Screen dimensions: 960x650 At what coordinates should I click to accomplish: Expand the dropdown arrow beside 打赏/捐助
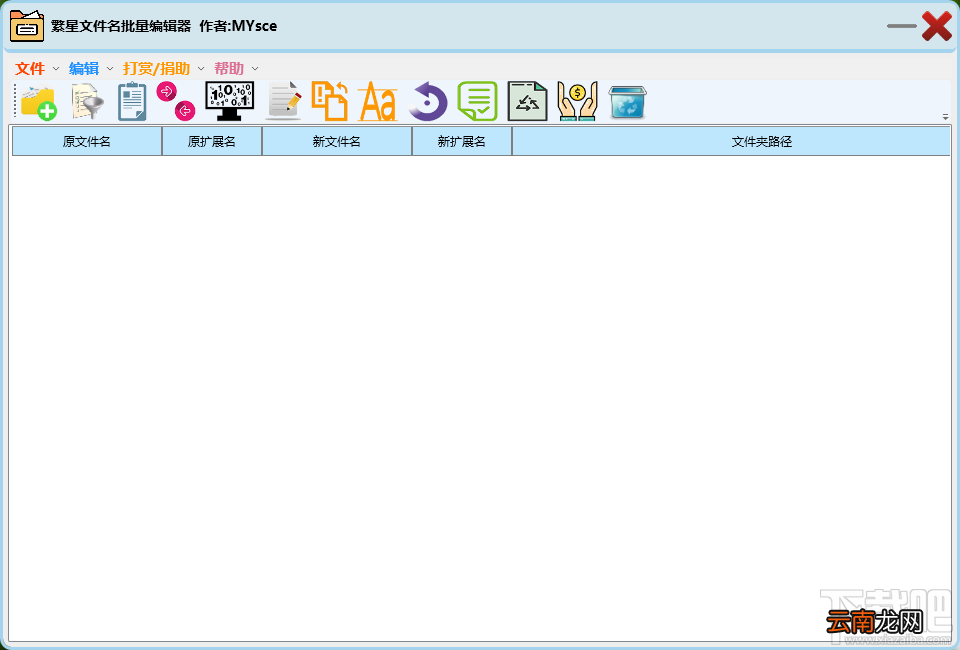click(201, 69)
